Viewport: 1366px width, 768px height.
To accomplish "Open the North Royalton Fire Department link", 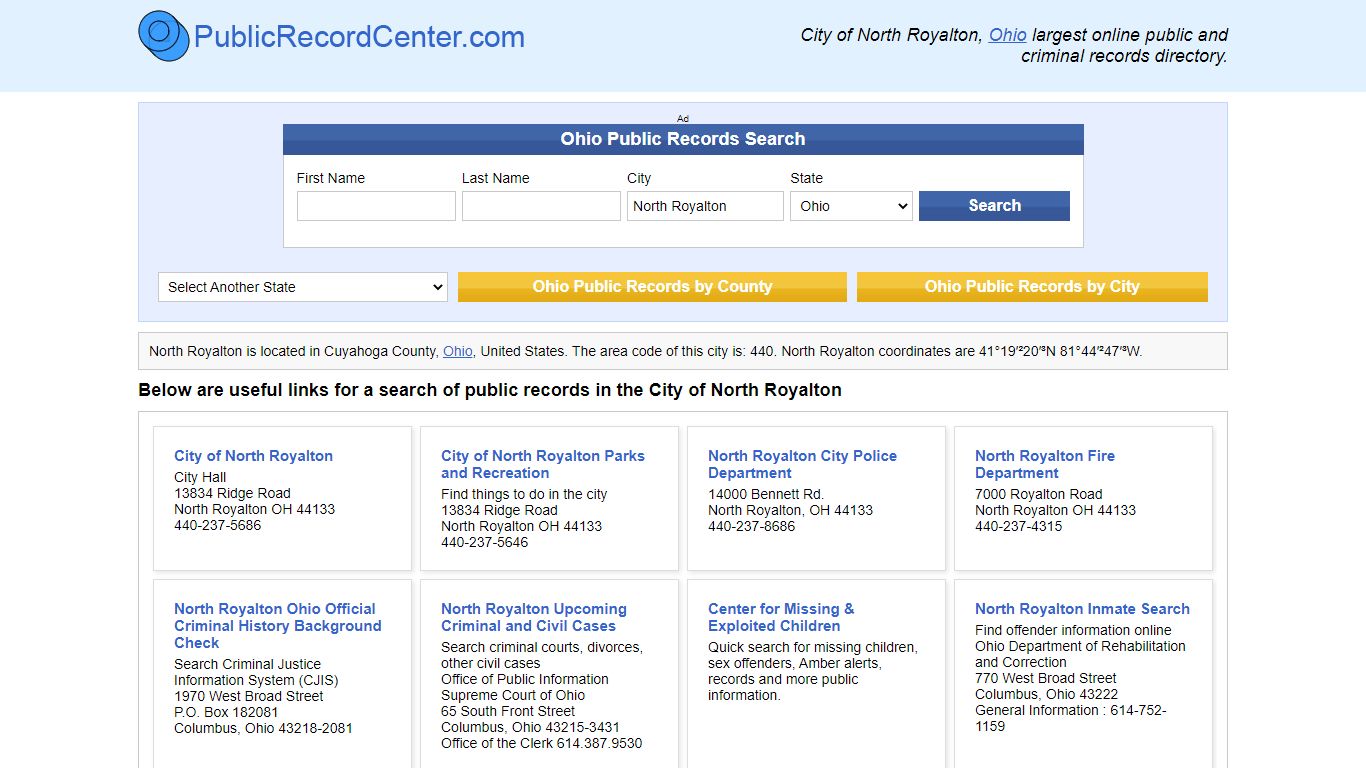I will 1045,464.
